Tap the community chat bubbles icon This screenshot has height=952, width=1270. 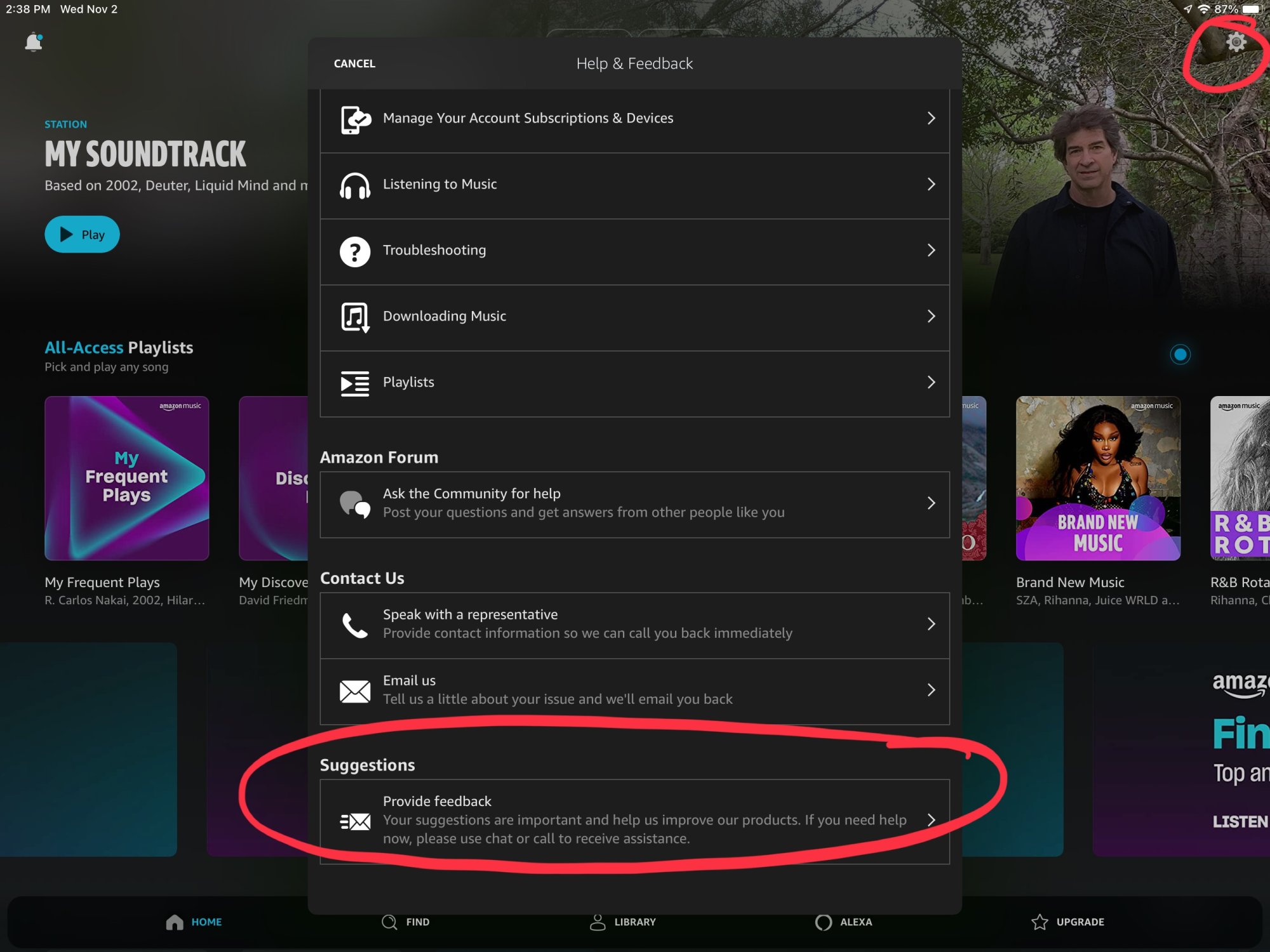354,504
